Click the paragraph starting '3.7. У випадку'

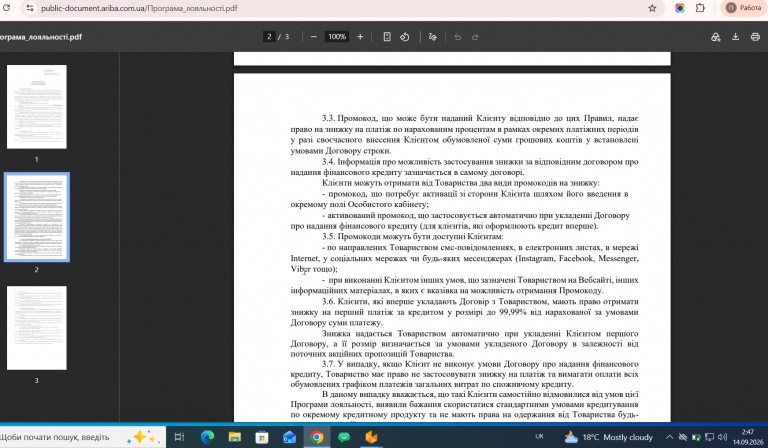point(464,374)
